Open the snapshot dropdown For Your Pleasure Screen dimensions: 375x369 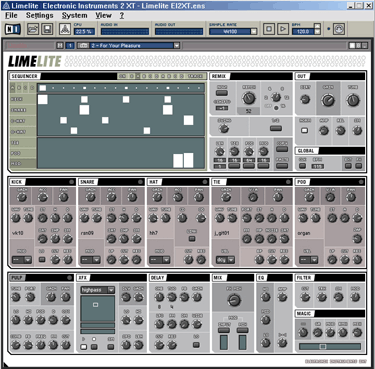[177, 46]
